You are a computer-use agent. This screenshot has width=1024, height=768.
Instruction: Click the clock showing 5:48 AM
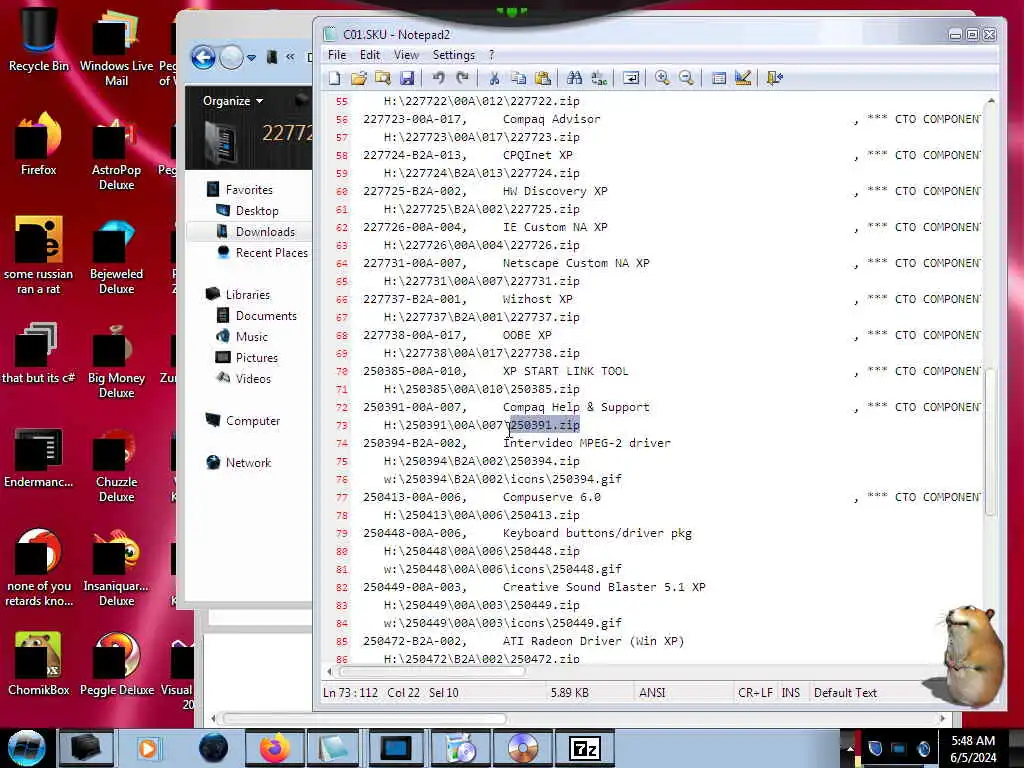click(973, 749)
